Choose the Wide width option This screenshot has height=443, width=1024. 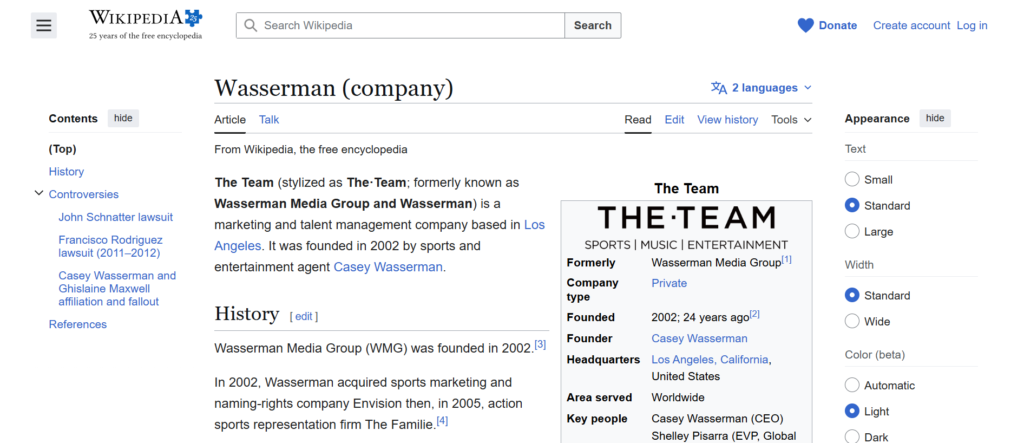click(852, 321)
